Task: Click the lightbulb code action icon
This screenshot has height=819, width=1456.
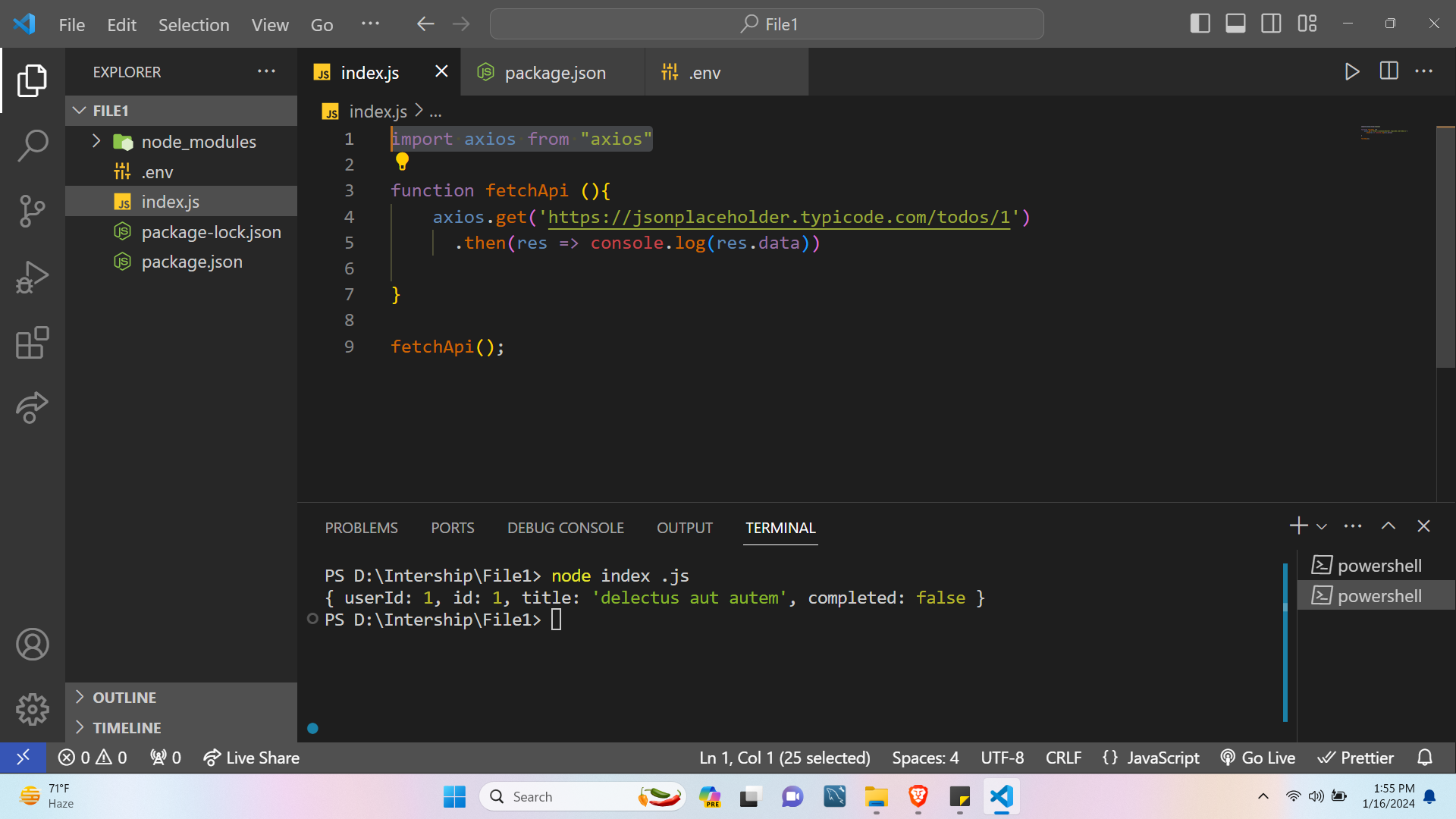Action: tap(402, 162)
